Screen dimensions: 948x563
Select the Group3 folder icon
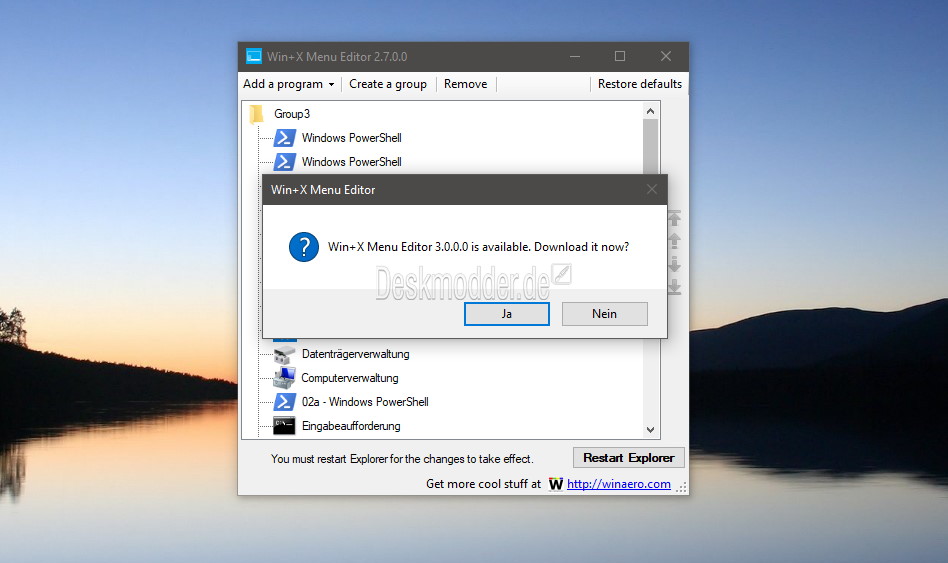pos(257,114)
